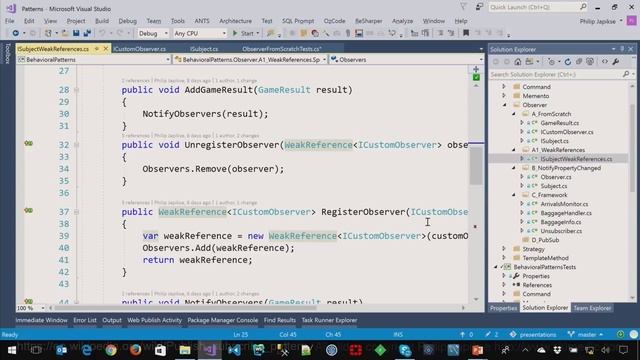The image size is (640, 360).
Task: Click Collapse All icon in Solution Explorer
Action: click(579, 62)
